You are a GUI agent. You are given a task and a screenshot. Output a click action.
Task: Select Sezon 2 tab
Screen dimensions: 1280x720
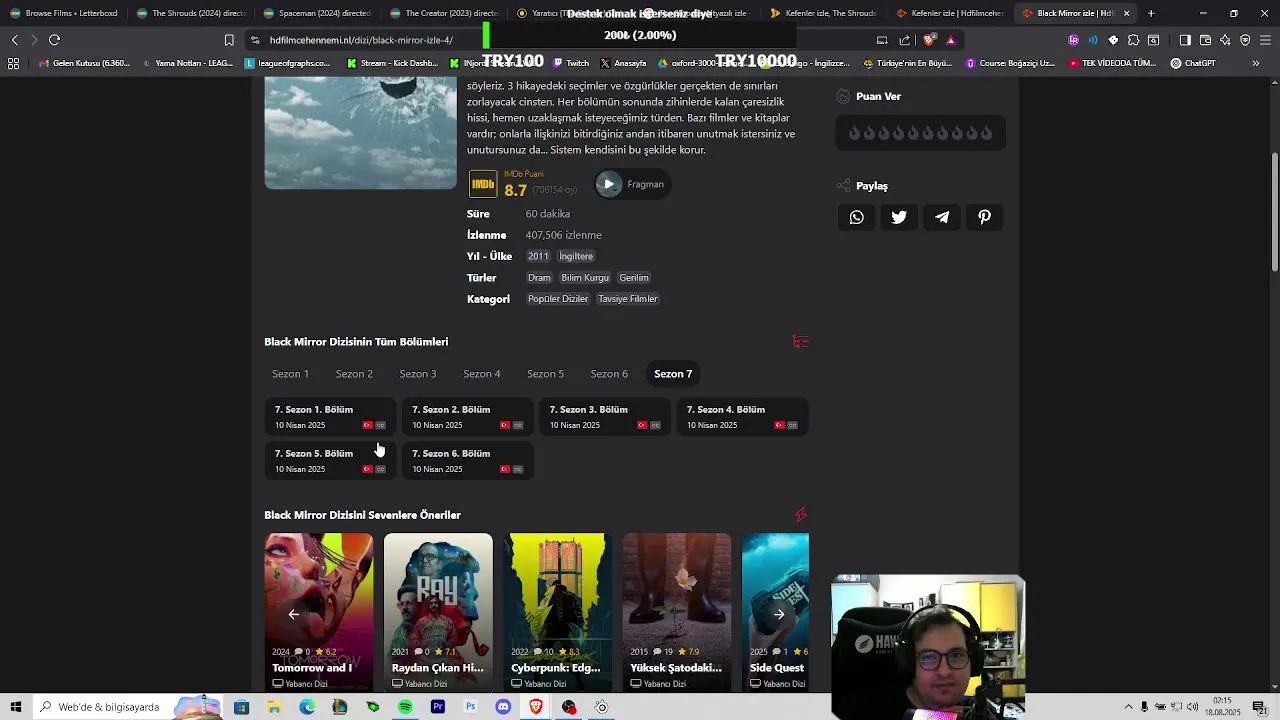(x=354, y=374)
